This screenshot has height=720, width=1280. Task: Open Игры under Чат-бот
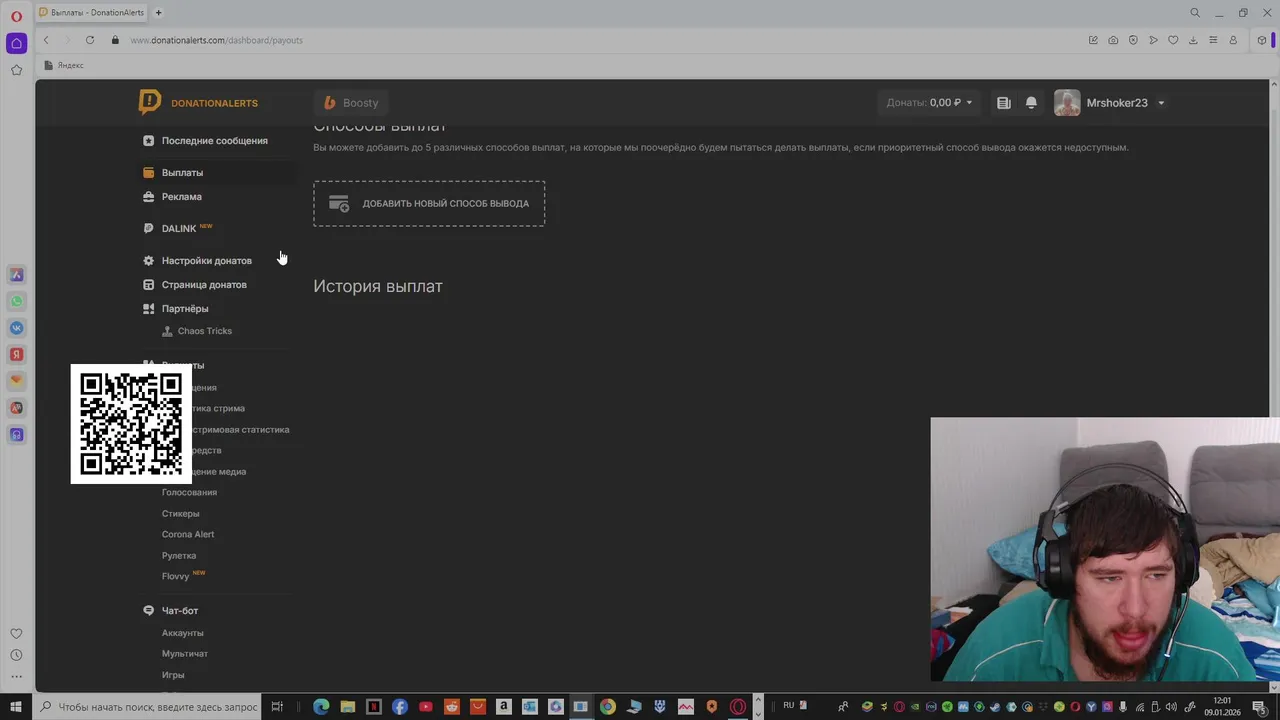pyautogui.click(x=173, y=675)
